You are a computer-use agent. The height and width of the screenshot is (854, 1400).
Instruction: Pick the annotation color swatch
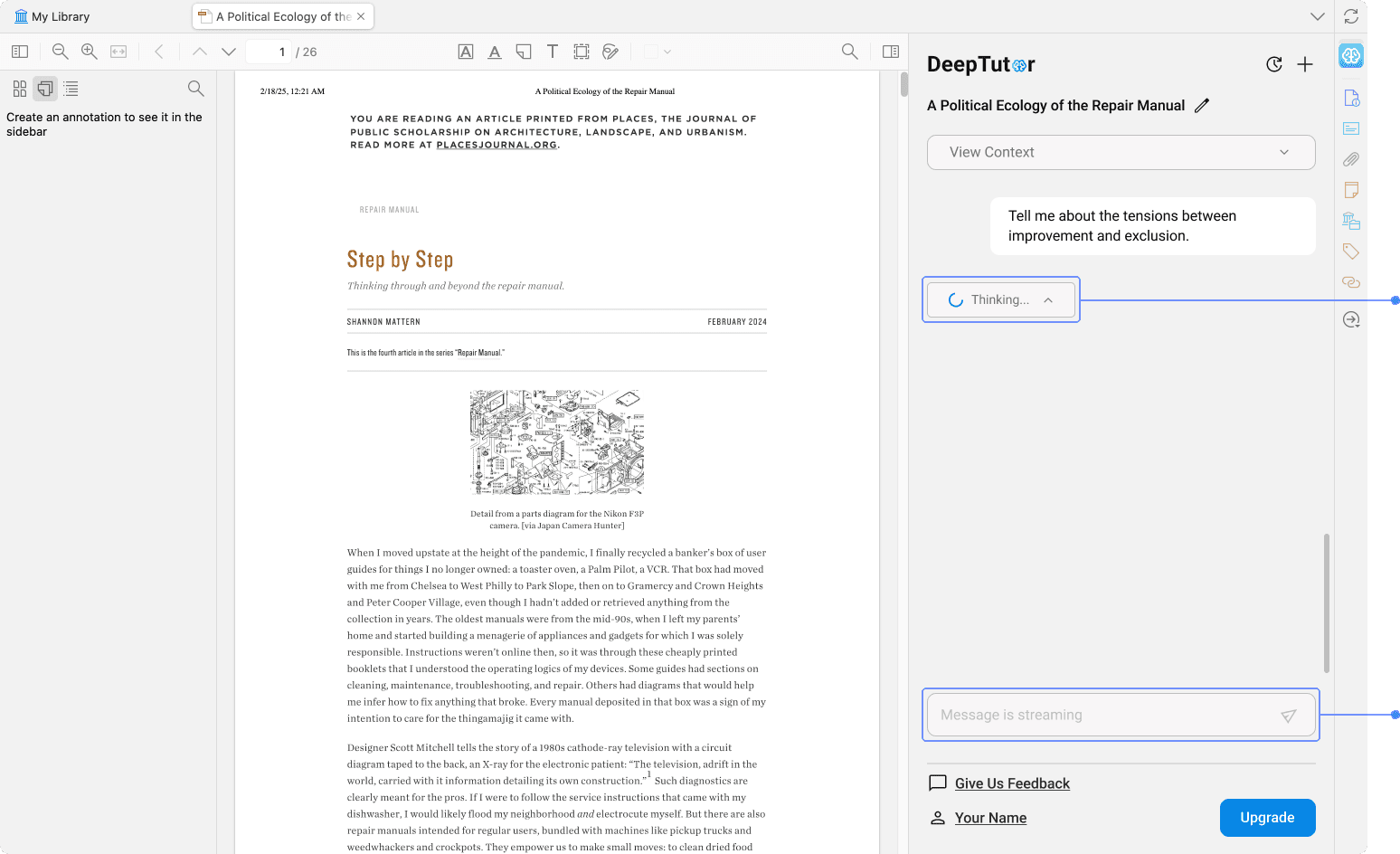click(650, 52)
